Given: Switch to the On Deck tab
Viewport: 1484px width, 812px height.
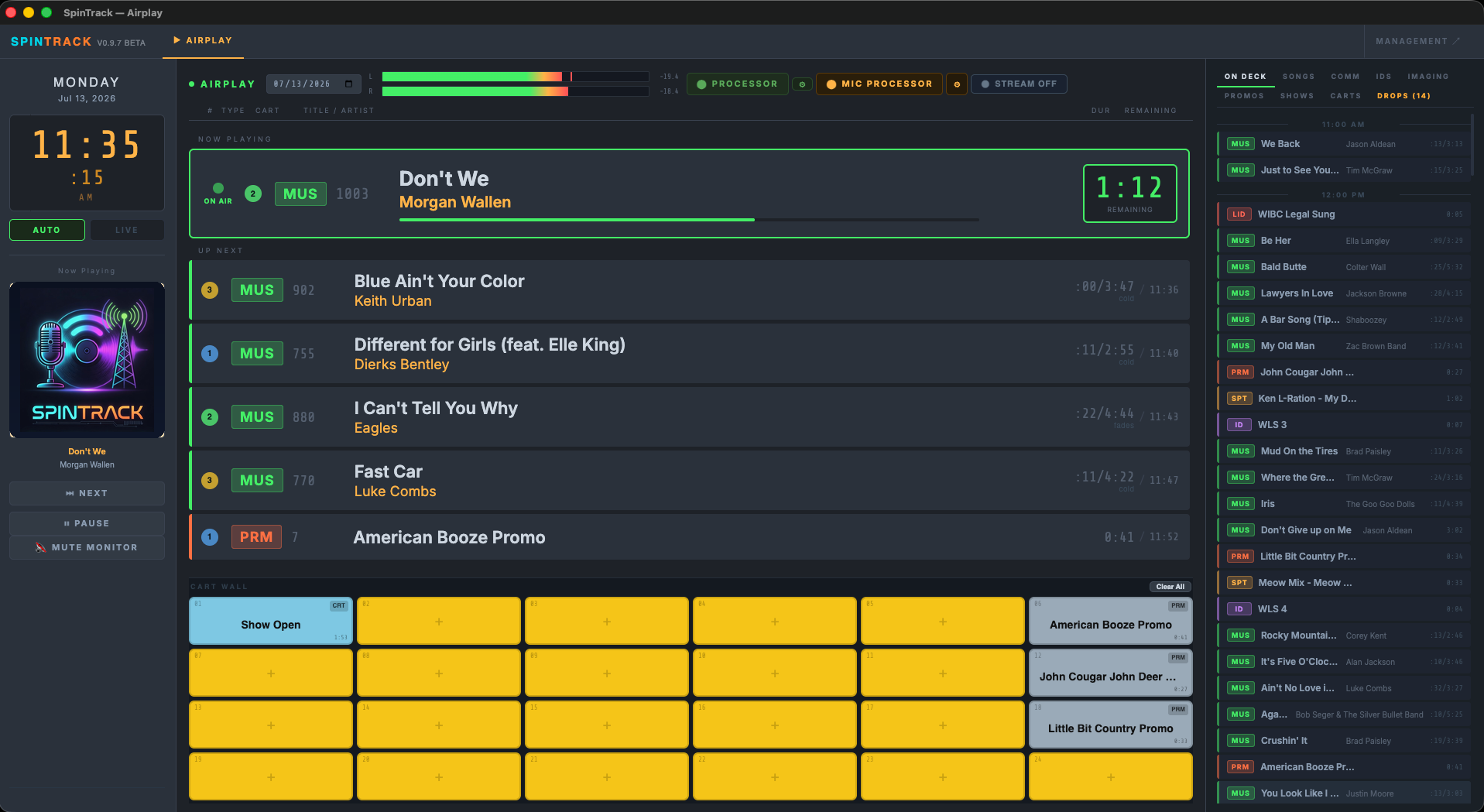Looking at the screenshot, I should click(x=1245, y=77).
